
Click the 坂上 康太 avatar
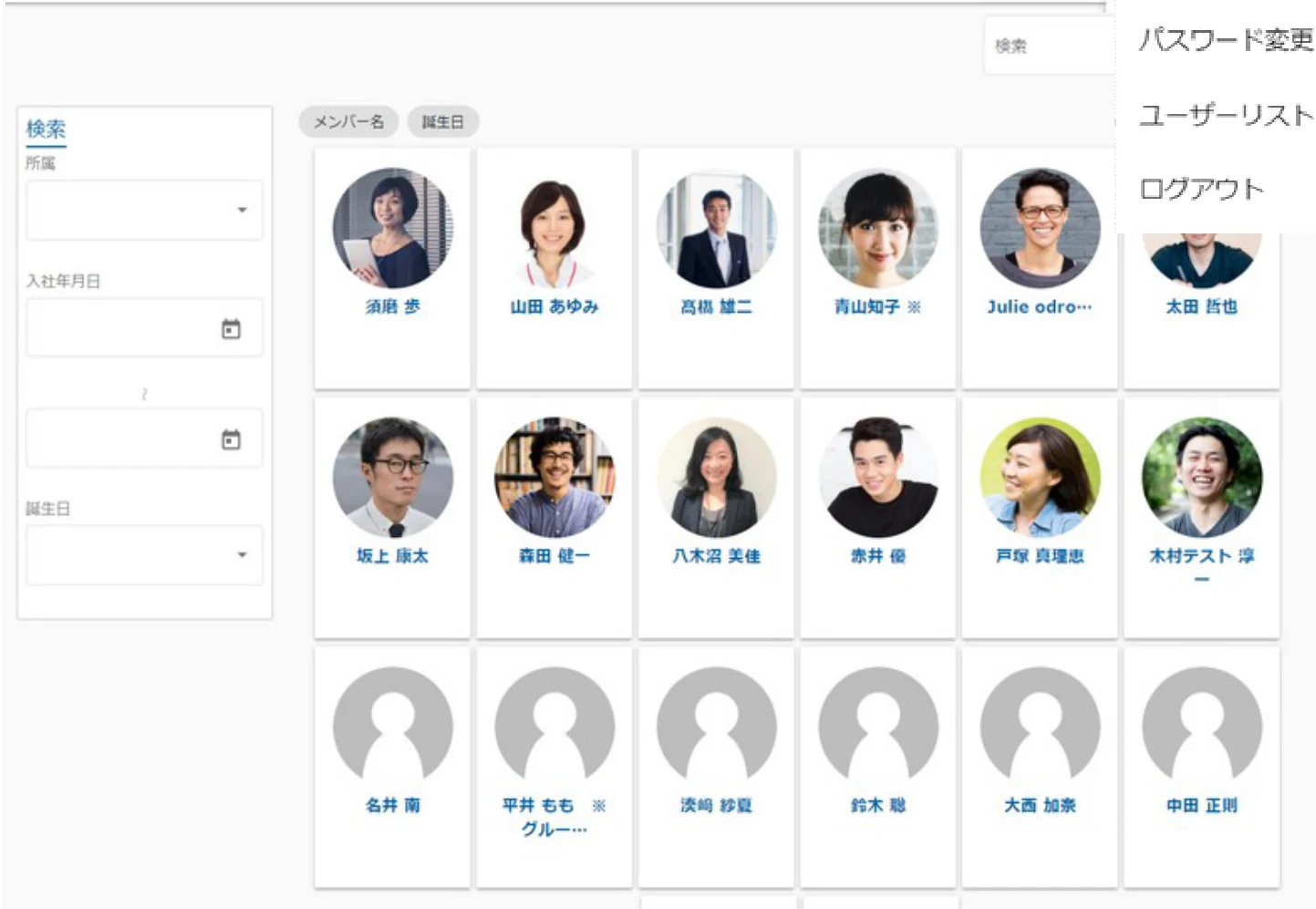pyautogui.click(x=393, y=478)
